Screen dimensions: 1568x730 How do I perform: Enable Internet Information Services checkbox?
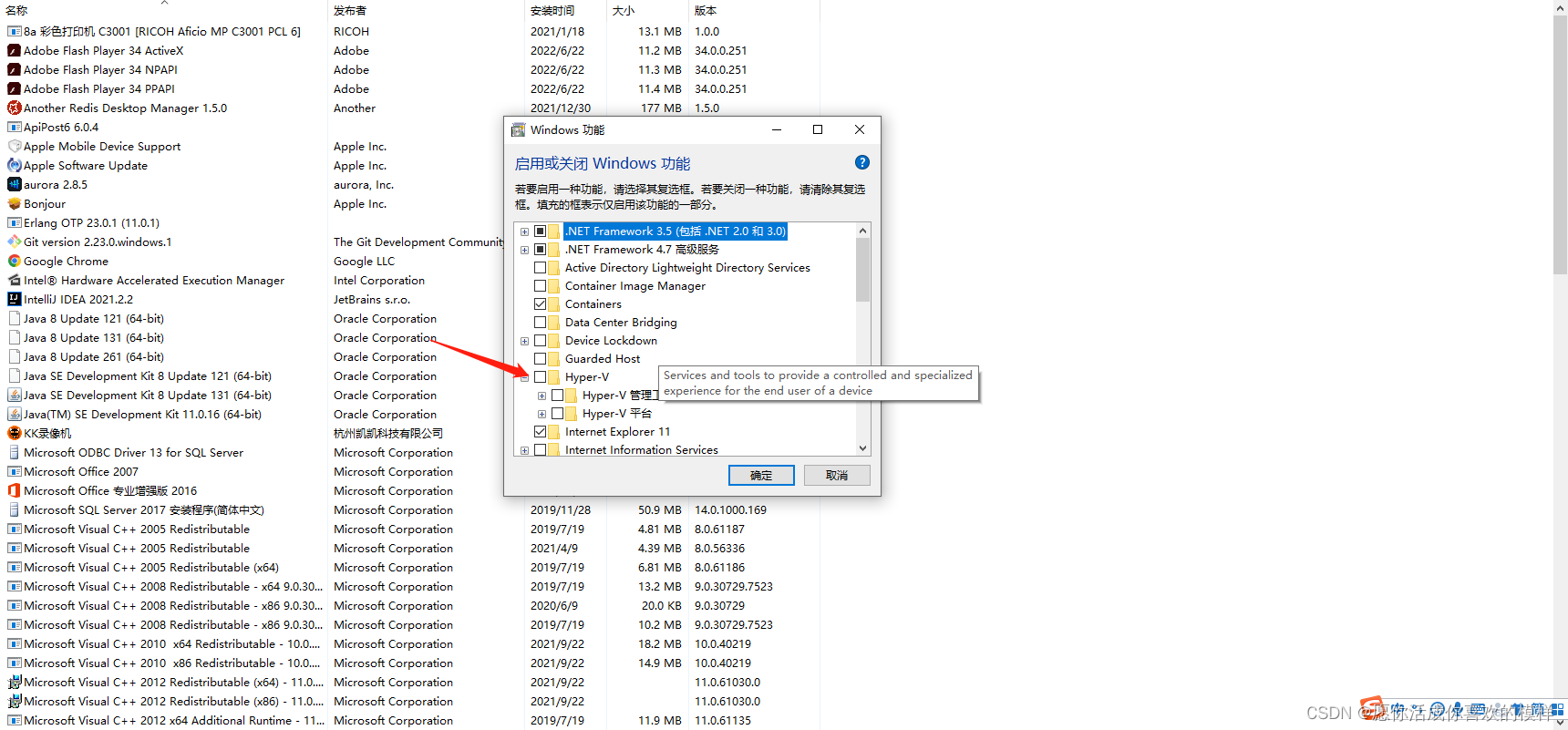tap(540, 449)
